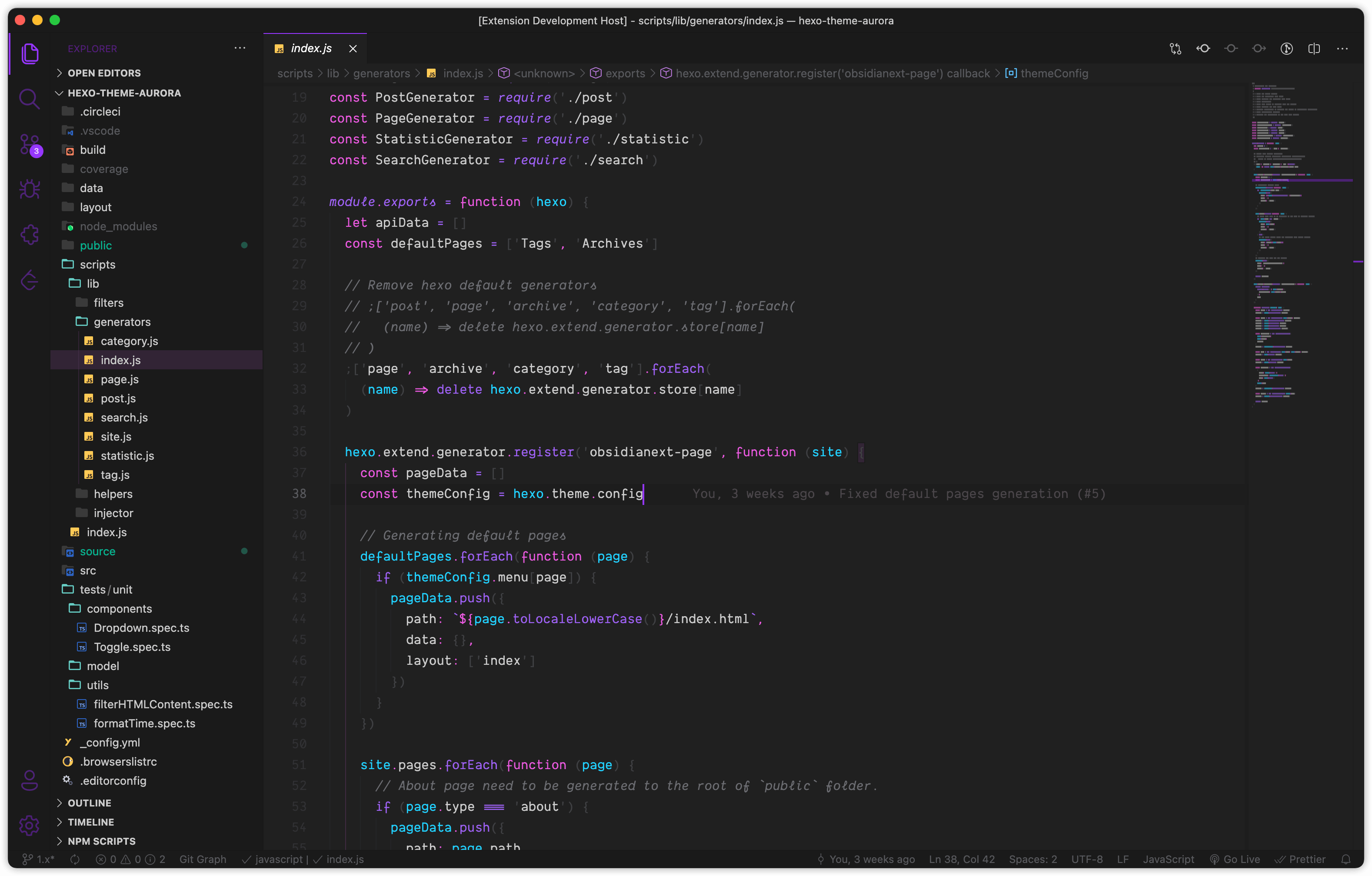Screen dimensions: 1372x876
Task: Open the errors and warnings problems indicator
Action: pyautogui.click(x=130, y=859)
